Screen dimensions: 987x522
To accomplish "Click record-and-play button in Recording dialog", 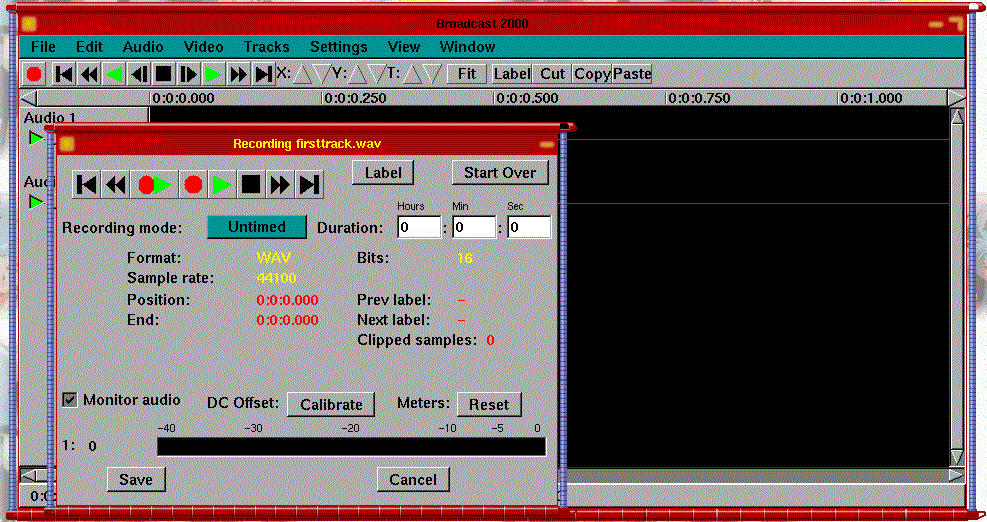I will click(155, 184).
